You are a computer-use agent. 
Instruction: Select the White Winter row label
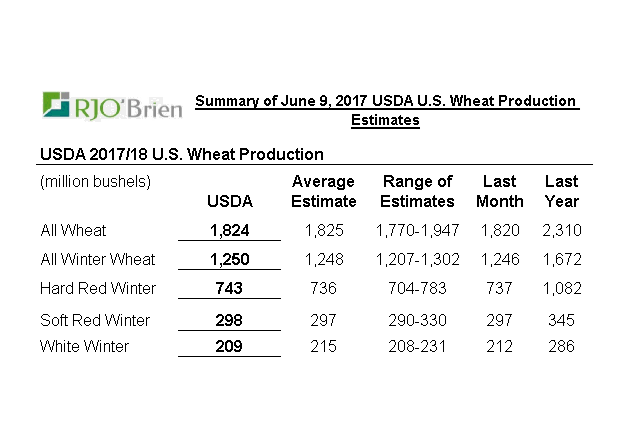click(x=86, y=346)
